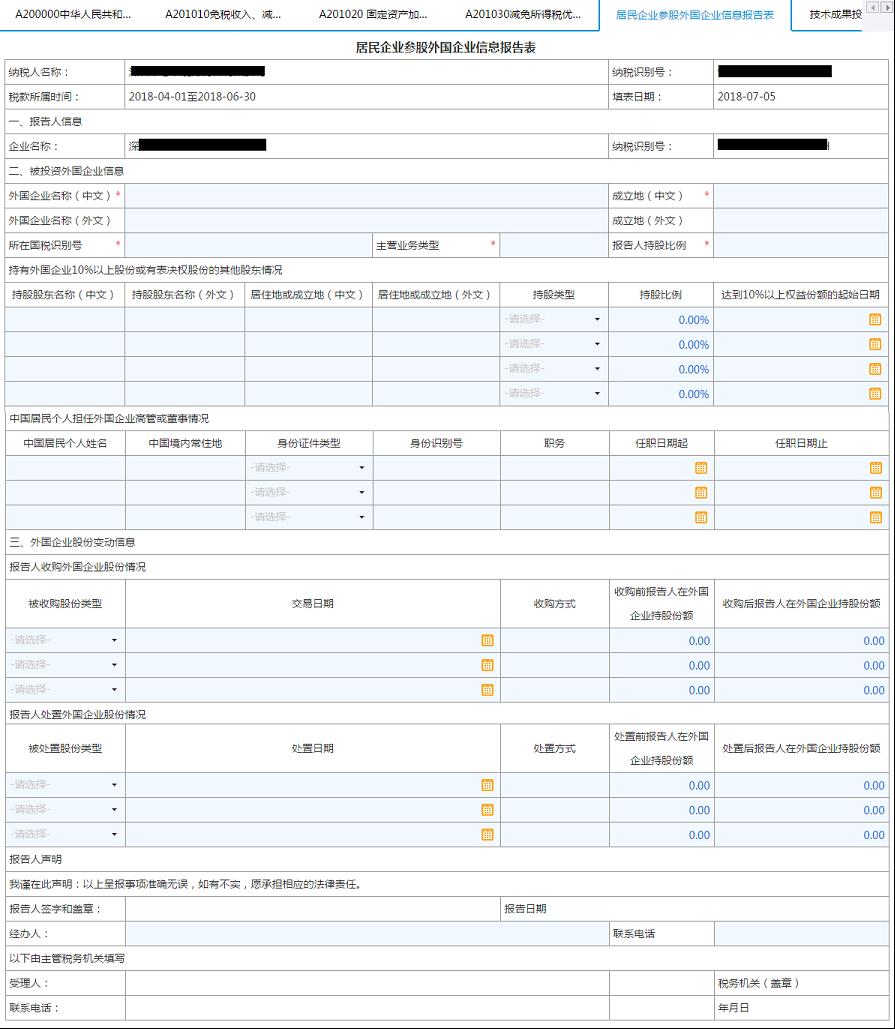The width and height of the screenshot is (895, 1029).
Task: Open first 被处置股份类型 selector
Action: pos(62,786)
